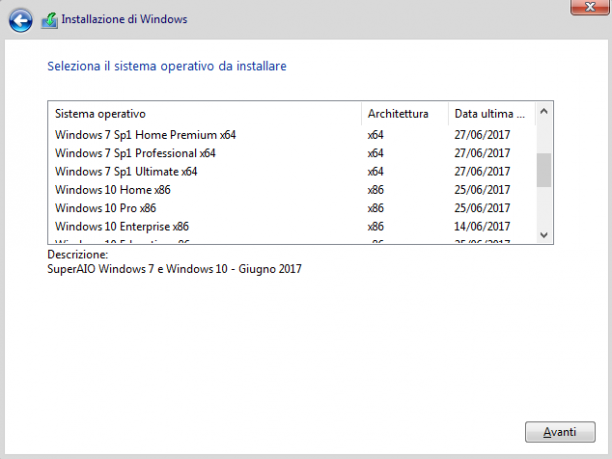Click the blue back arrow button
612x459 pixels.
coord(20,20)
